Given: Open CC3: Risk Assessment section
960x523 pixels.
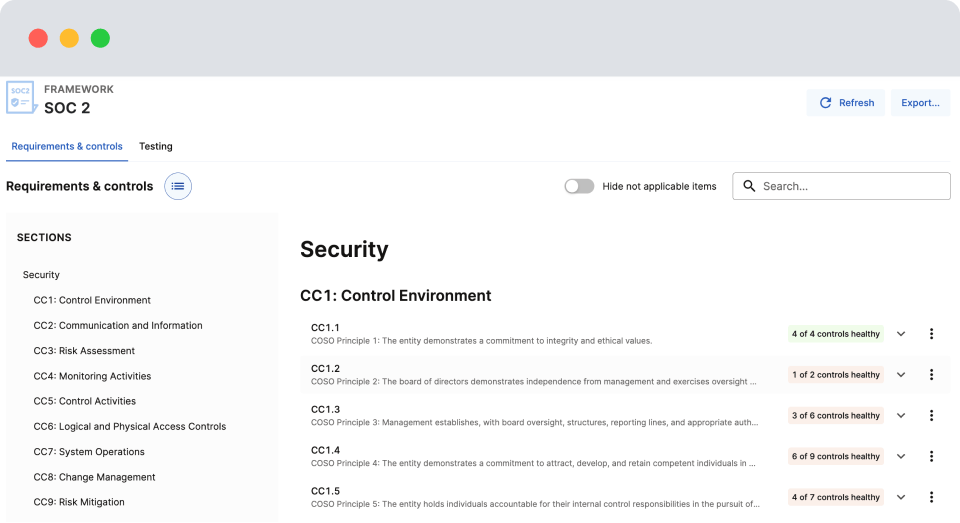Looking at the screenshot, I should tap(84, 351).
